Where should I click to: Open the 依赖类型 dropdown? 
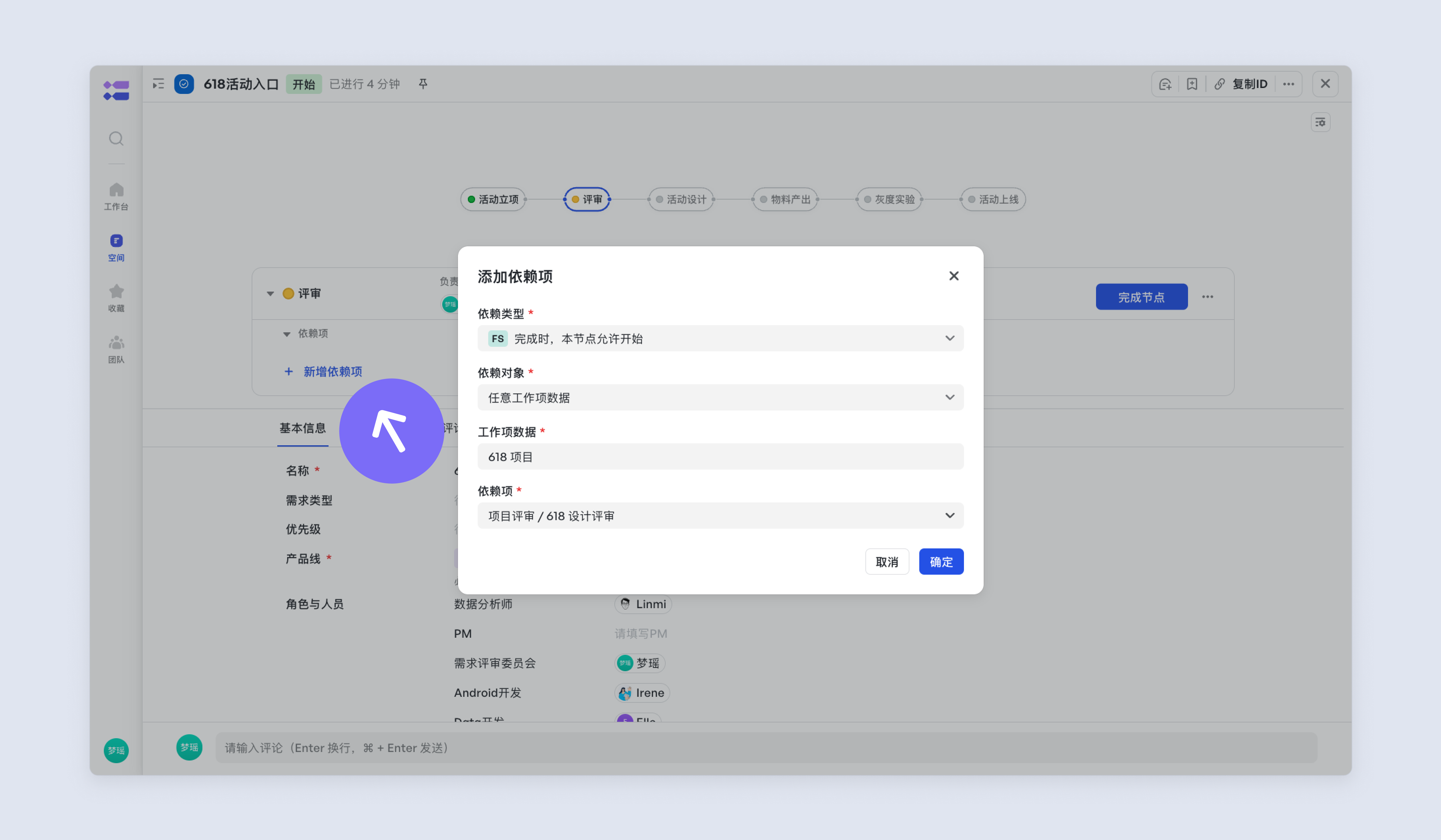tap(720, 338)
